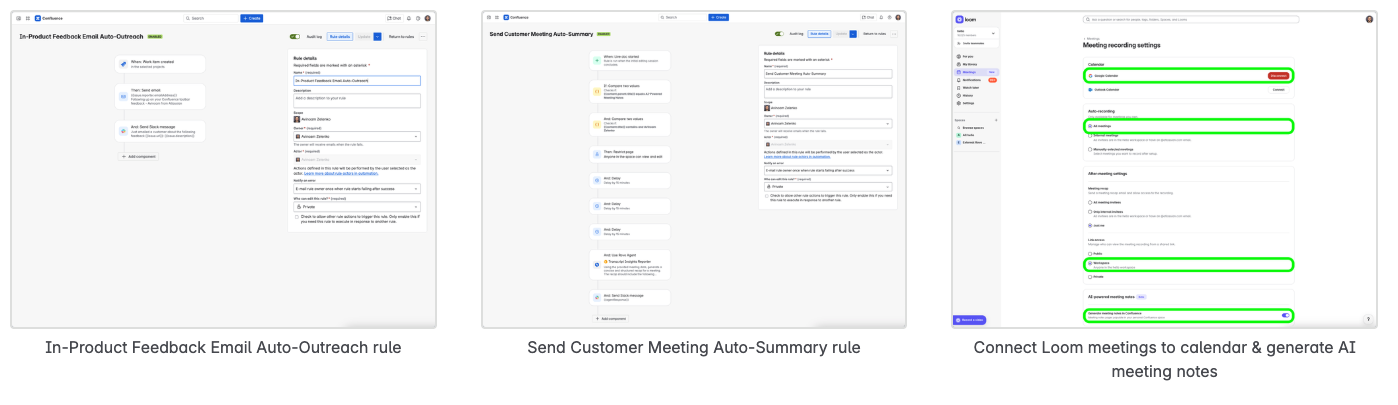Image resolution: width=1398 pixels, height=405 pixels.
Task: Select 'Internal meetings' auto-recording radio
Action: (x=1090, y=137)
